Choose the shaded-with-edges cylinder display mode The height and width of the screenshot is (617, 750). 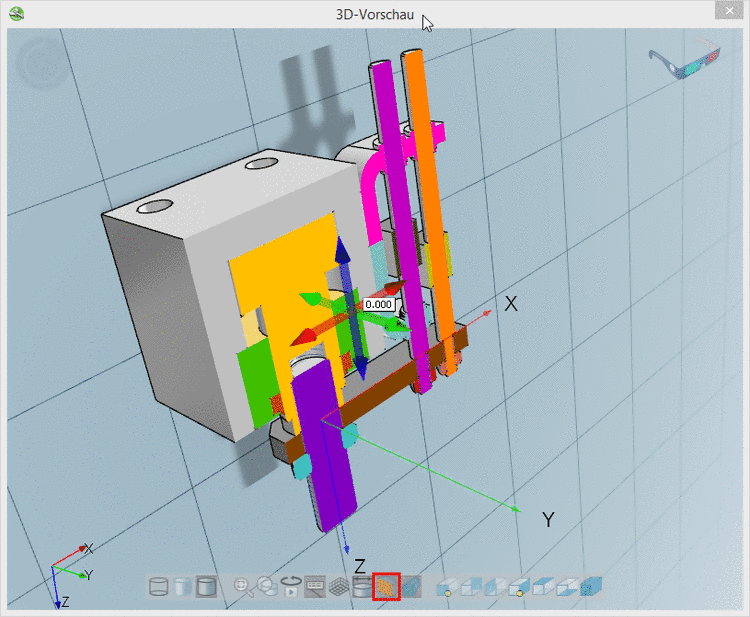tap(207, 587)
